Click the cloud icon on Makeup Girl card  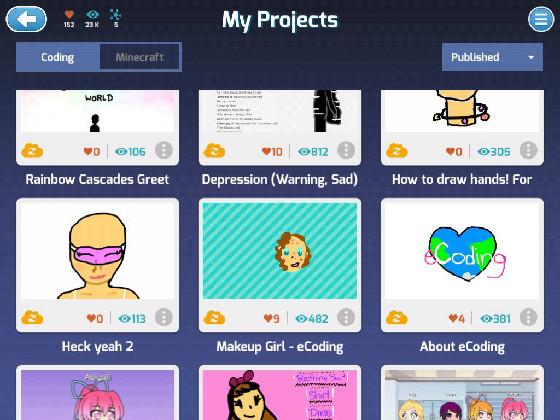point(214,318)
